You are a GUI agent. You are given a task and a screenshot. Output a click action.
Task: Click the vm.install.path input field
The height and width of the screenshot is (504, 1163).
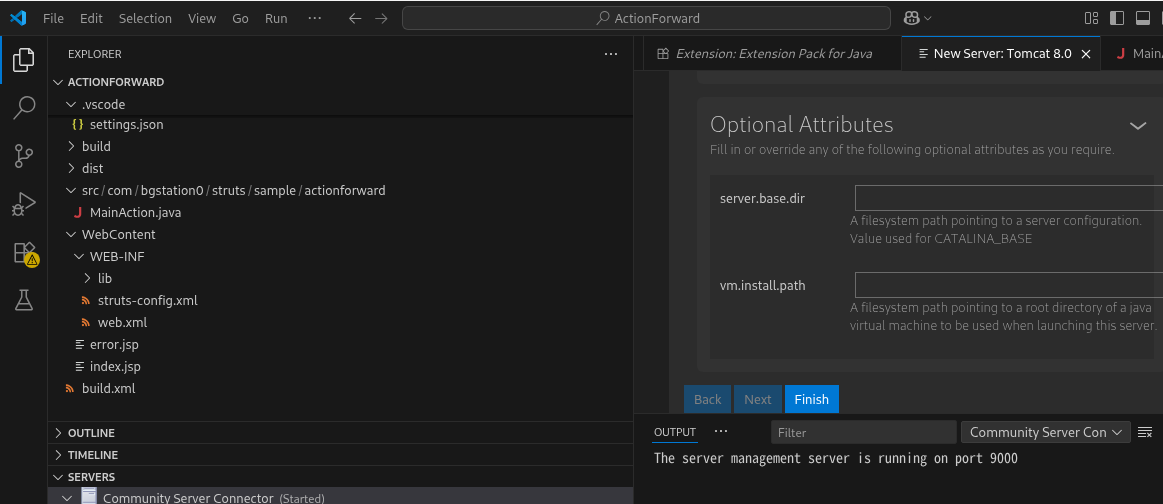coord(1009,285)
